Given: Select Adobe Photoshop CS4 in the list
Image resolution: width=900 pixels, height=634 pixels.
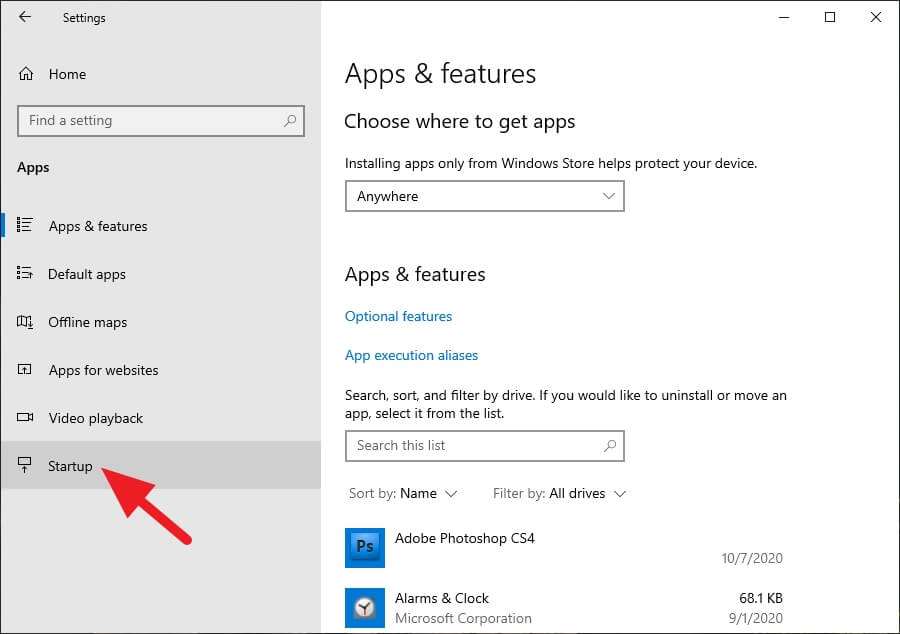Looking at the screenshot, I should [x=465, y=538].
